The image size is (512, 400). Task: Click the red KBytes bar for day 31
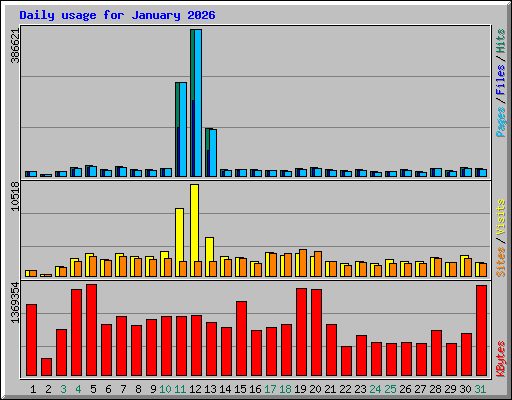[482, 331]
